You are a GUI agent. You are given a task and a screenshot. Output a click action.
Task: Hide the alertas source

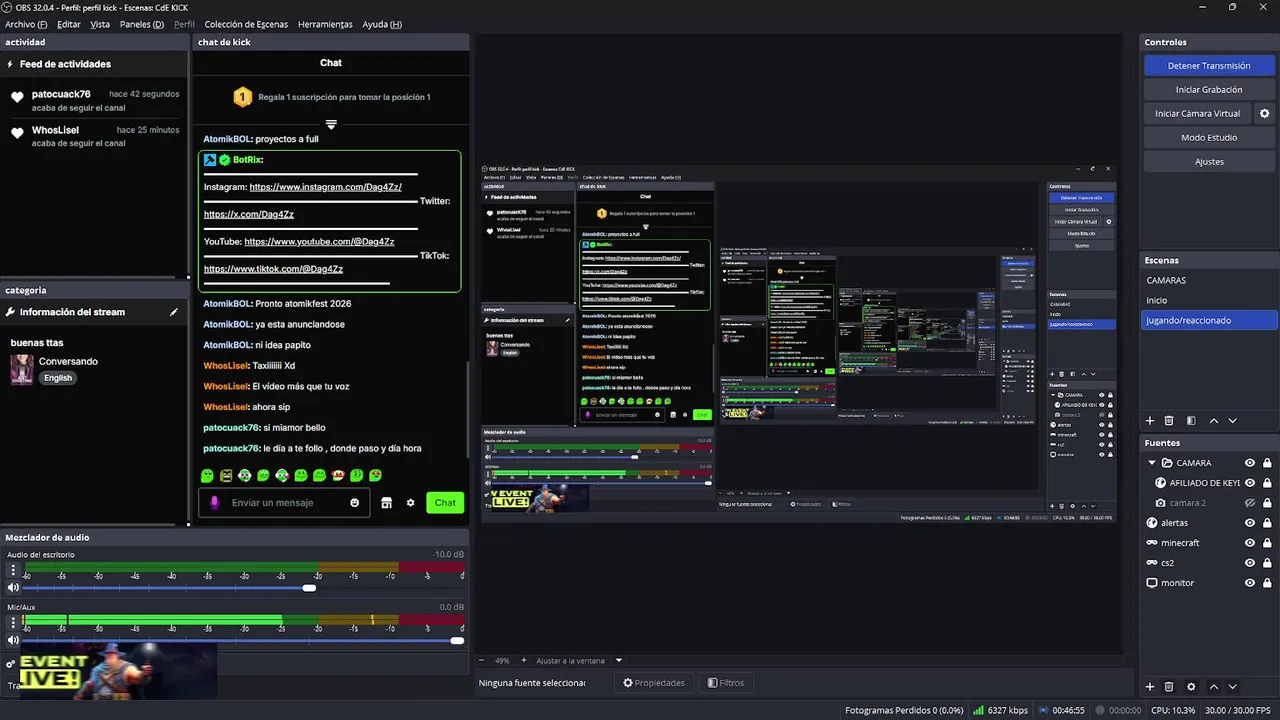(1249, 523)
